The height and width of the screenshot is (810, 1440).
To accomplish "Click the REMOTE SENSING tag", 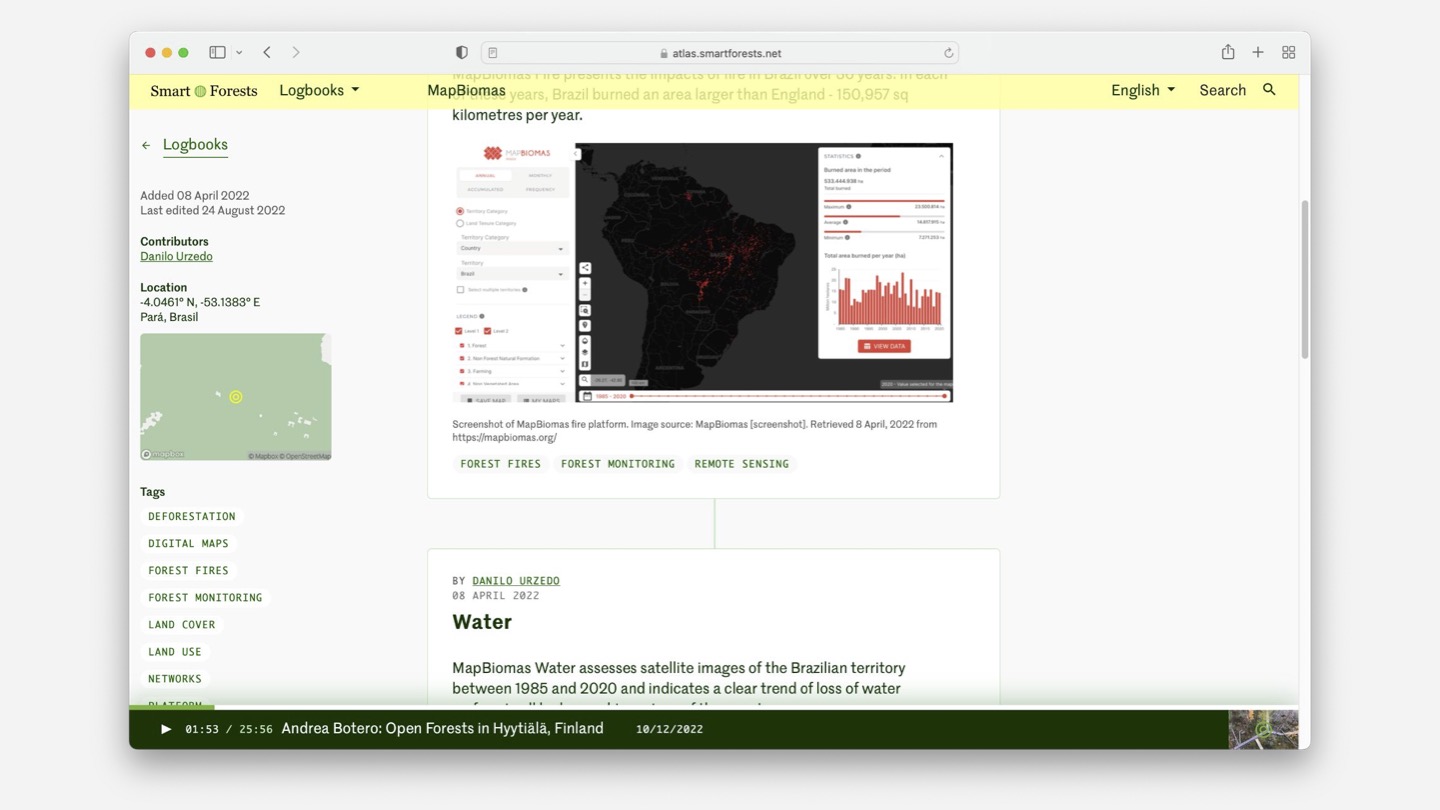I will point(741,464).
